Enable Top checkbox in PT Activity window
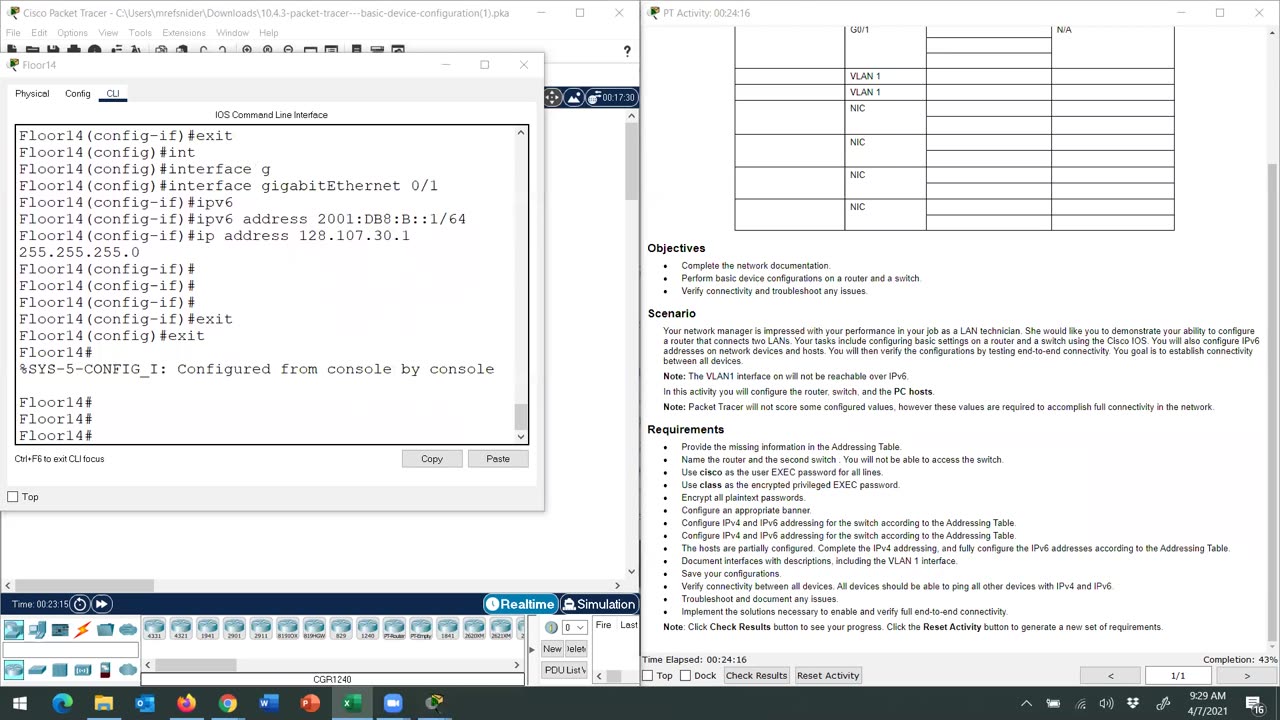This screenshot has height=720, width=1280. coord(648,676)
